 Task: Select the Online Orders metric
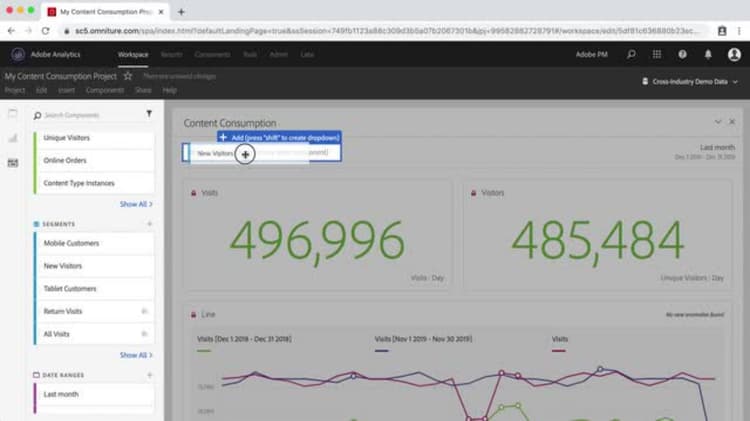95,161
